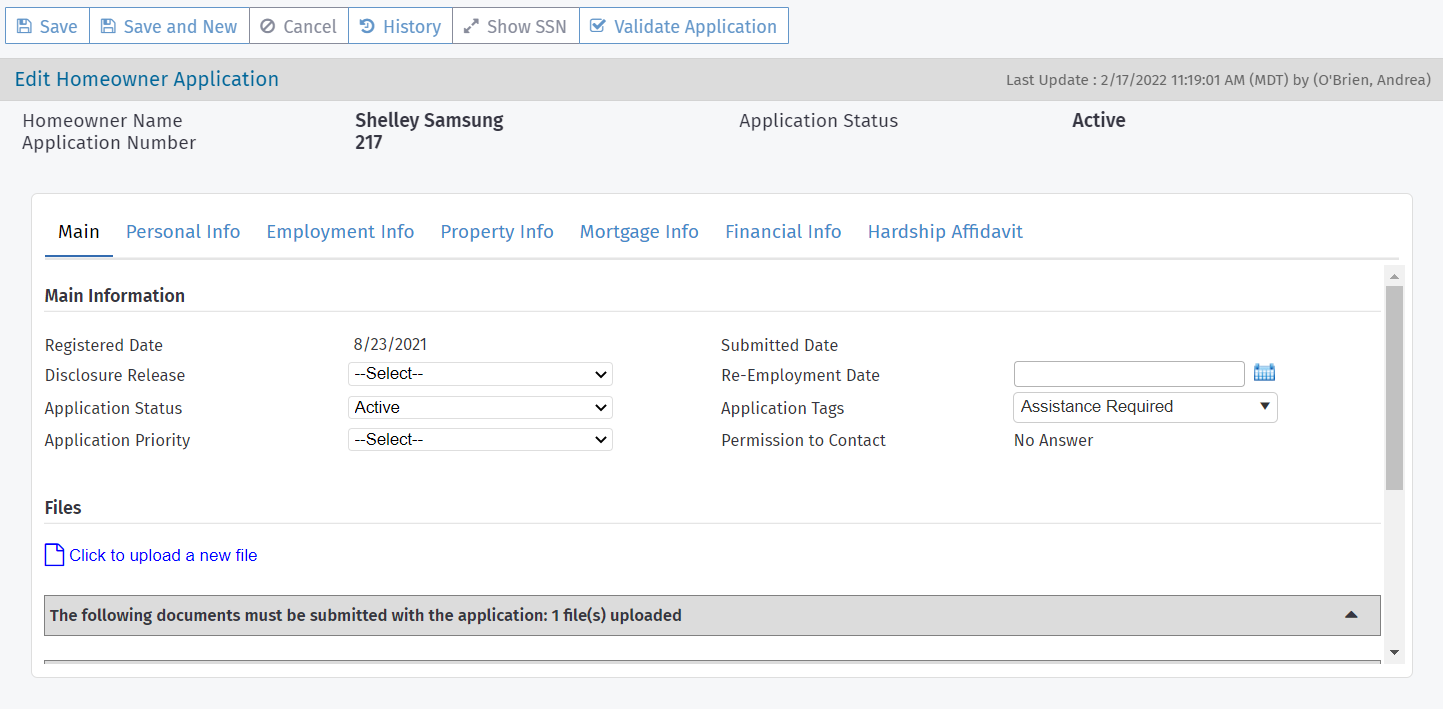Open application History
This screenshot has width=1443, height=709.
(x=400, y=26)
